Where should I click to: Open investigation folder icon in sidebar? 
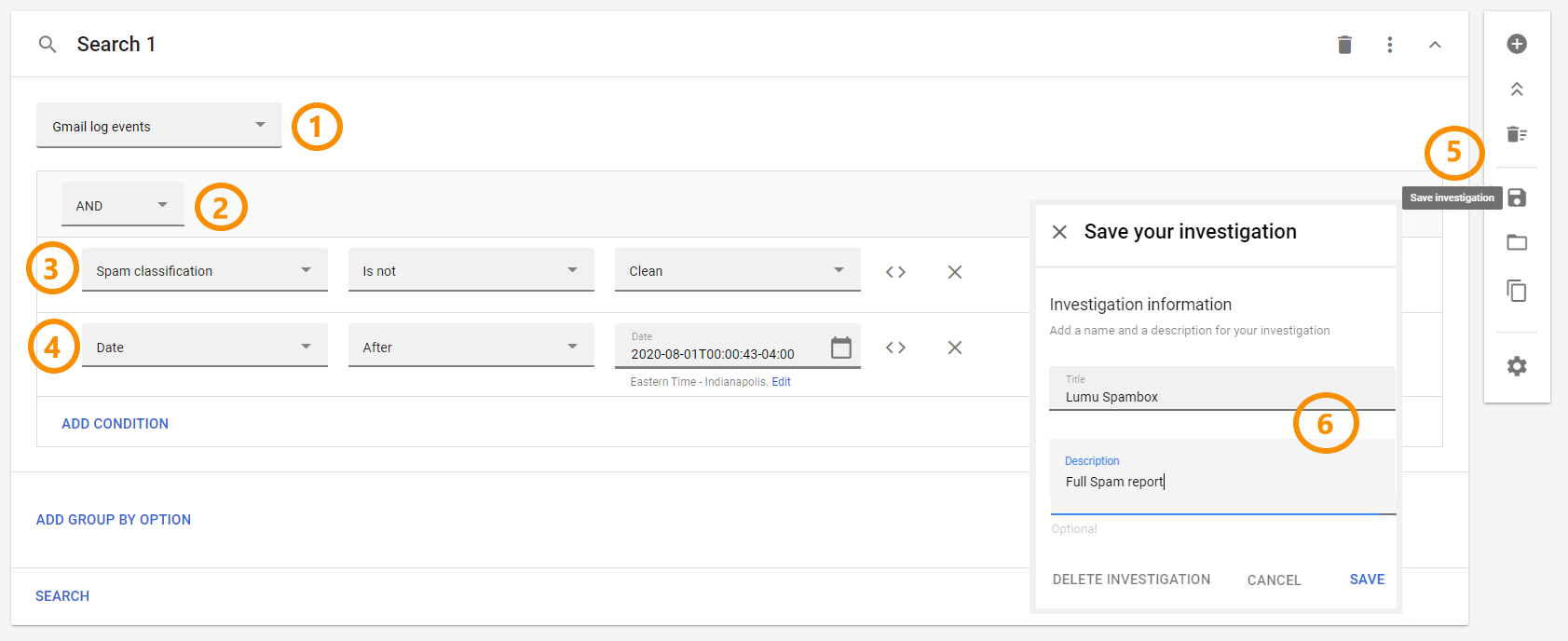(1517, 243)
